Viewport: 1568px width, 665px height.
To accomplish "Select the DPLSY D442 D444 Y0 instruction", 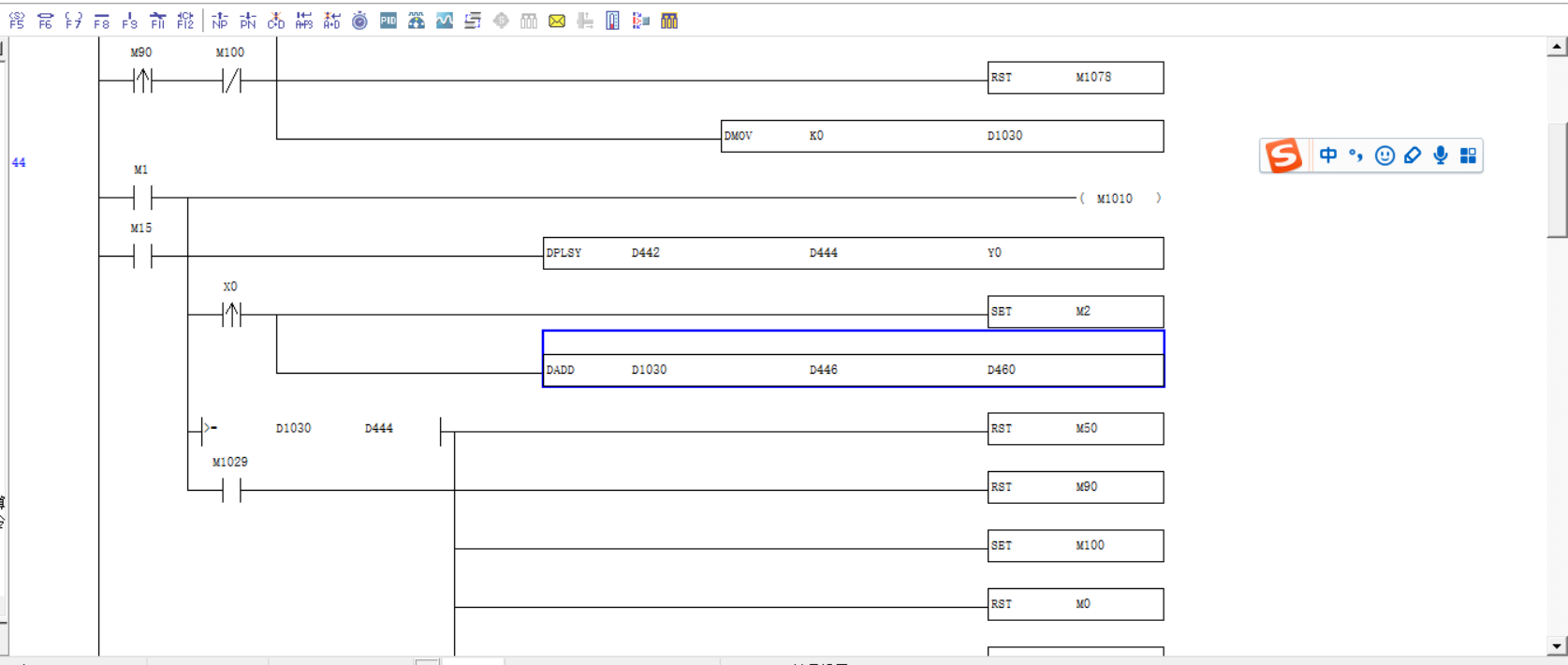I will [x=853, y=253].
